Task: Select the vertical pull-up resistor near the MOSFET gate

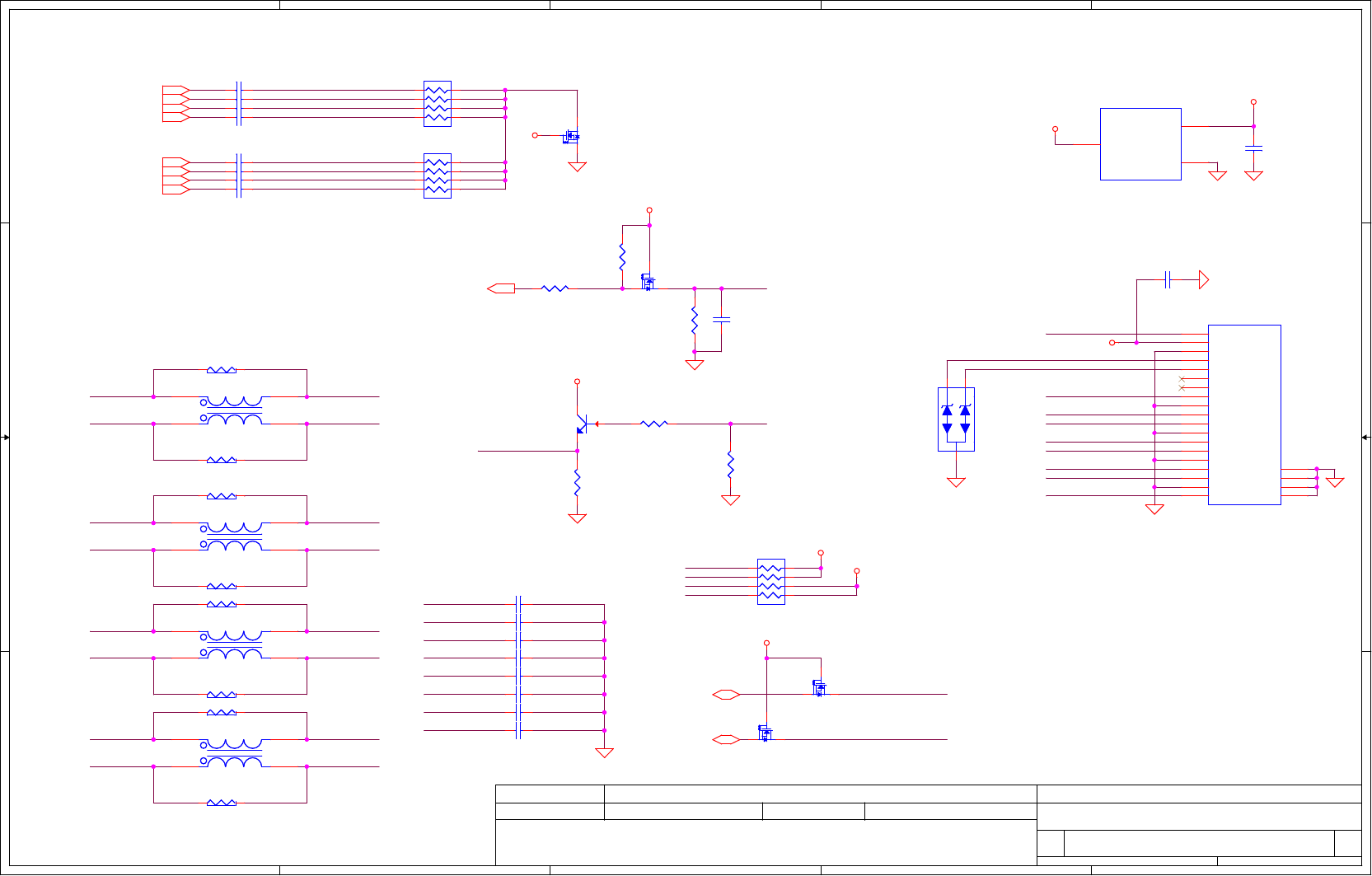Action: pos(622,257)
